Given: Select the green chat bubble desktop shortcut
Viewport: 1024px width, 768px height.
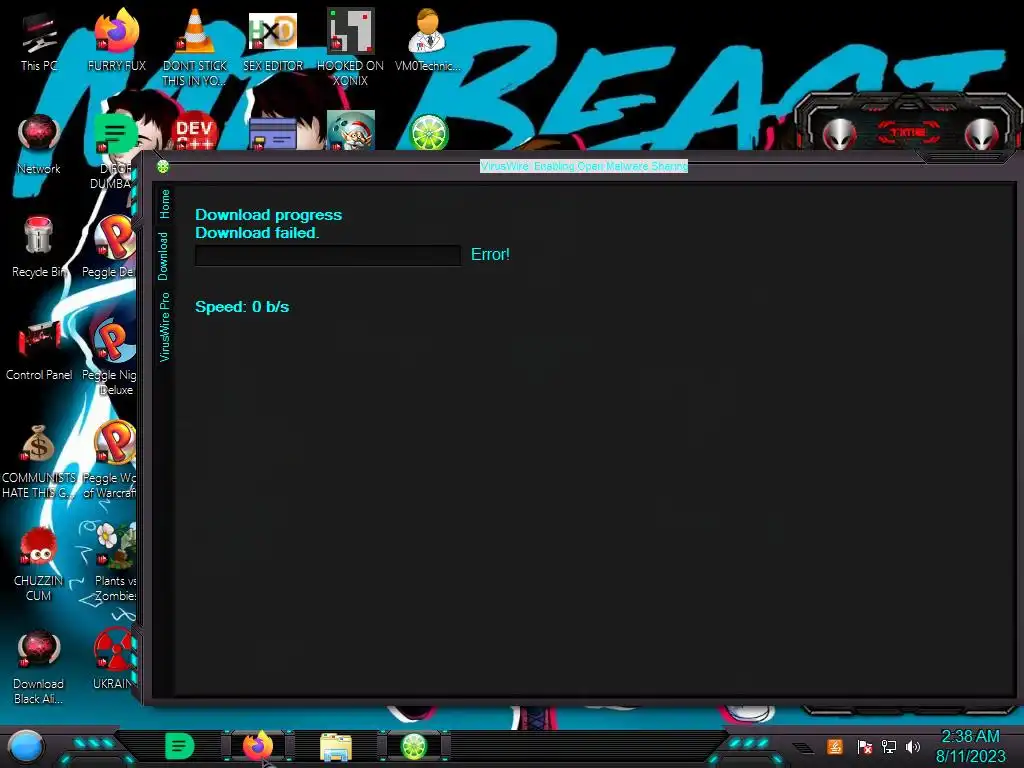Looking at the screenshot, I should pyautogui.click(x=114, y=135).
